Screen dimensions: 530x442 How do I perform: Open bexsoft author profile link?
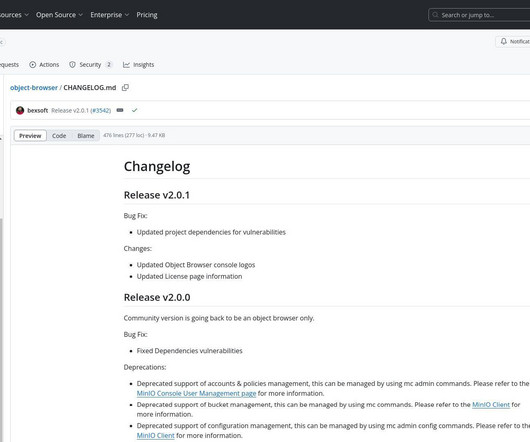38,110
